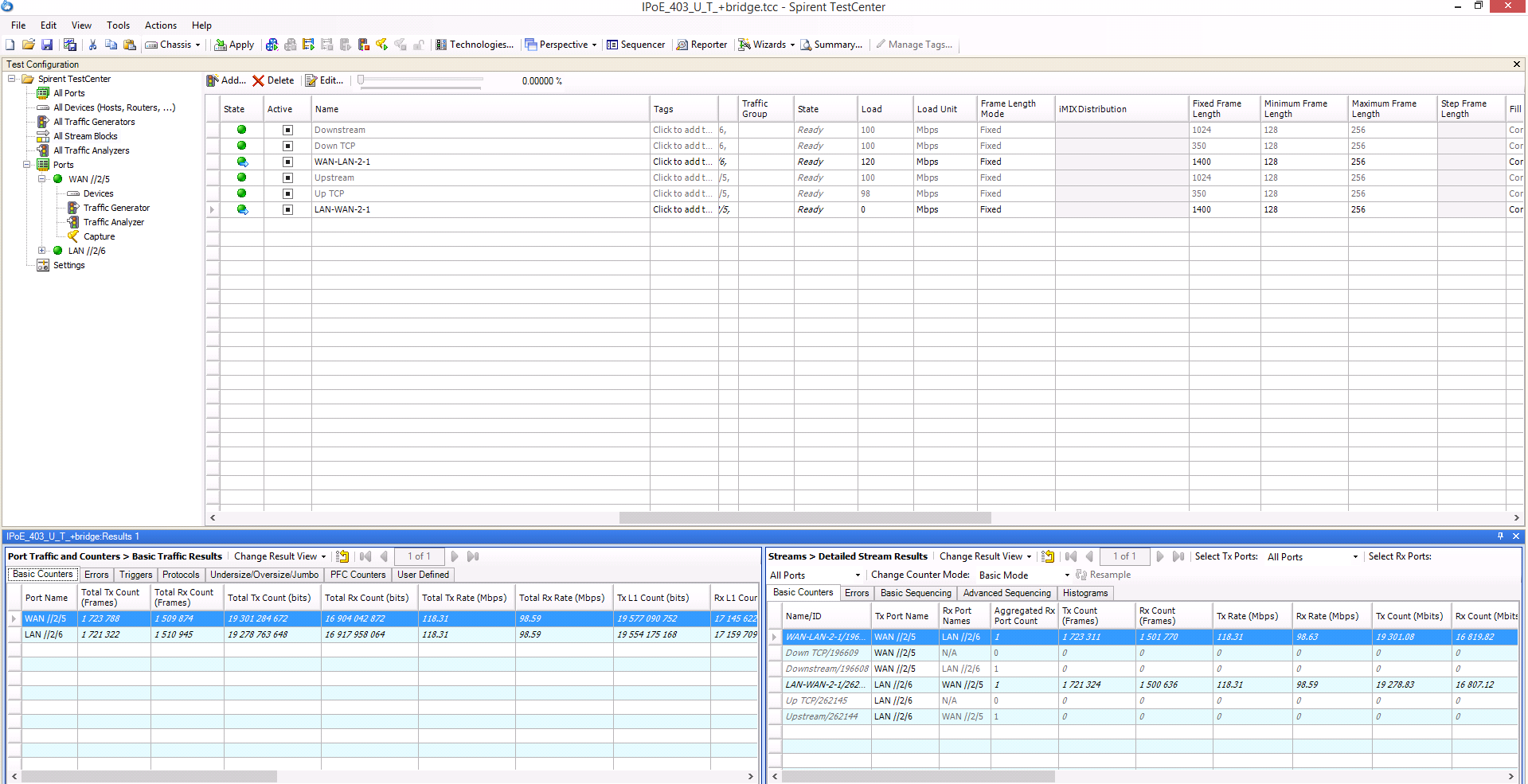Toggle Active checkbox for Upstream stream

288,177
